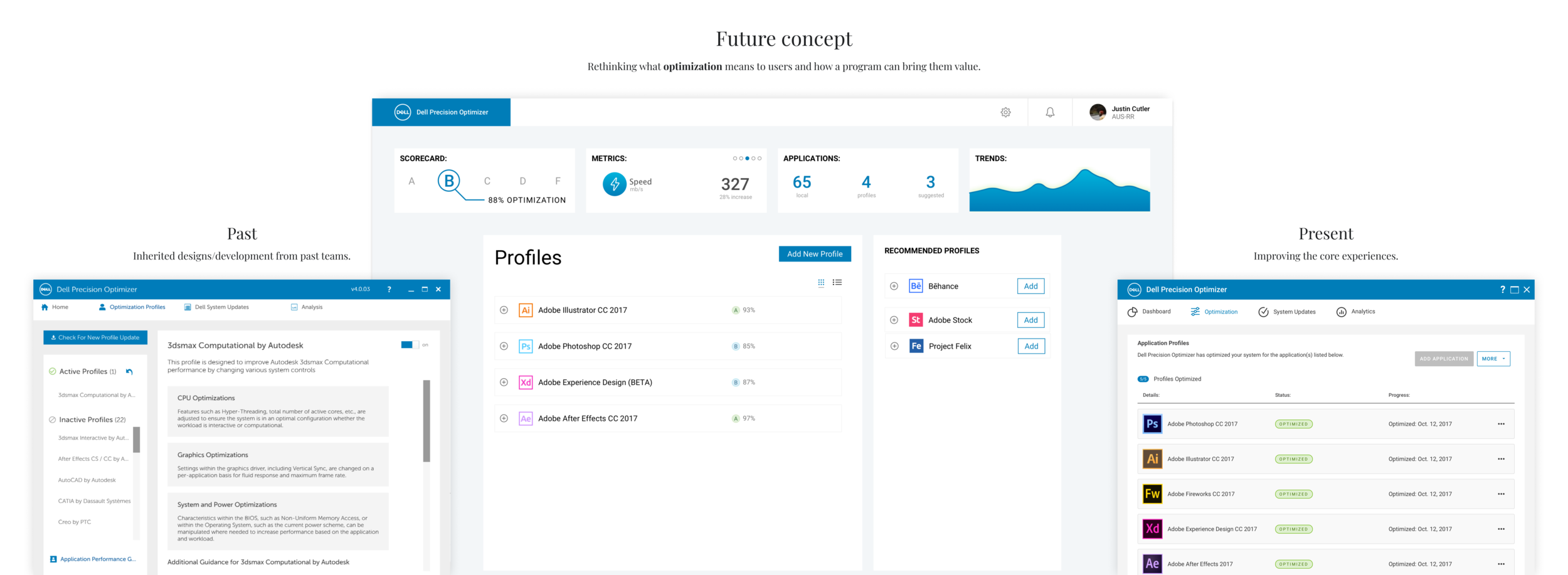Click the profile description scrollbar in the Past window
Viewport: 1568px width, 575px height.
click(426, 421)
